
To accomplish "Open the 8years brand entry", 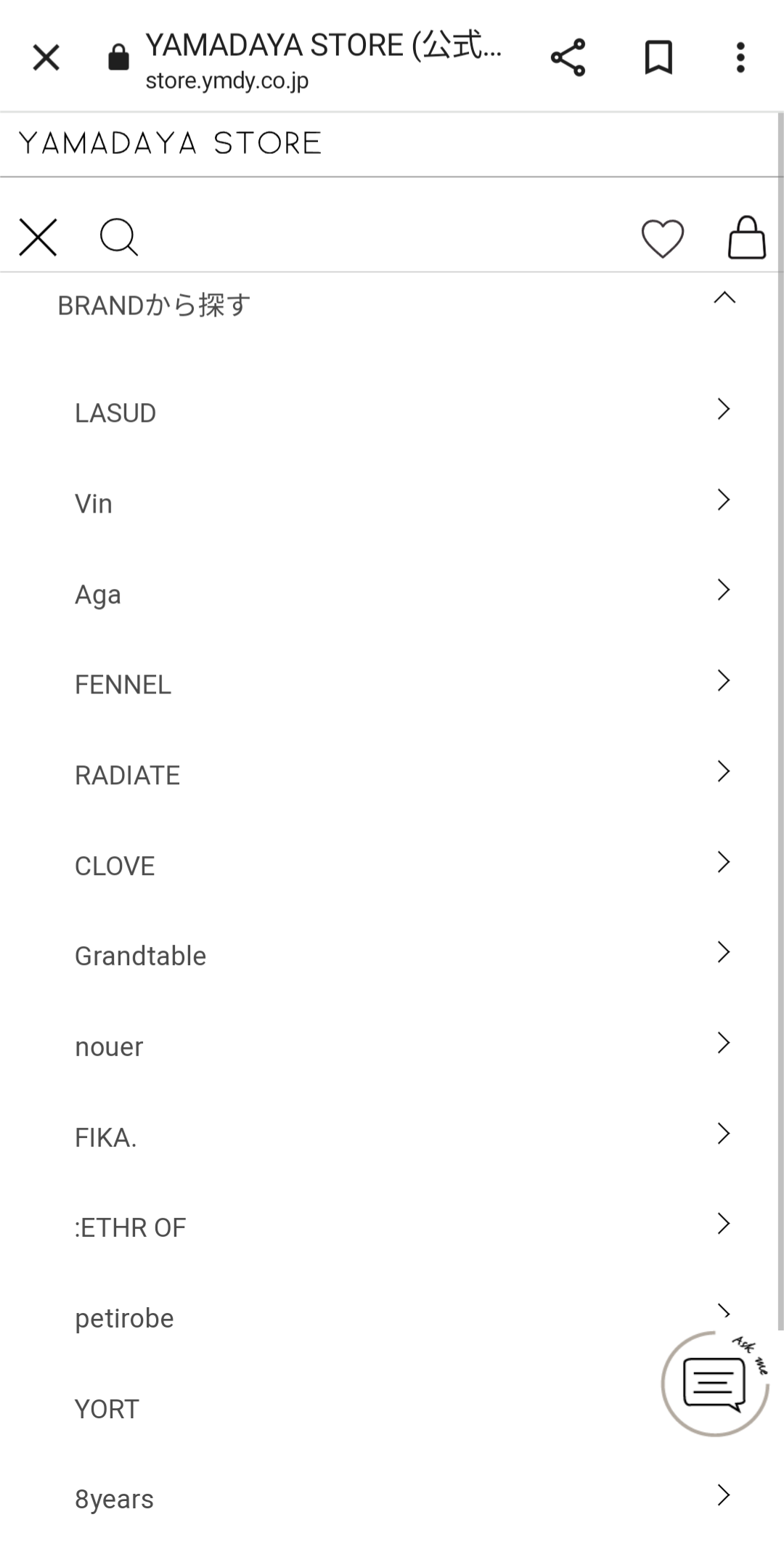I will click(392, 1499).
